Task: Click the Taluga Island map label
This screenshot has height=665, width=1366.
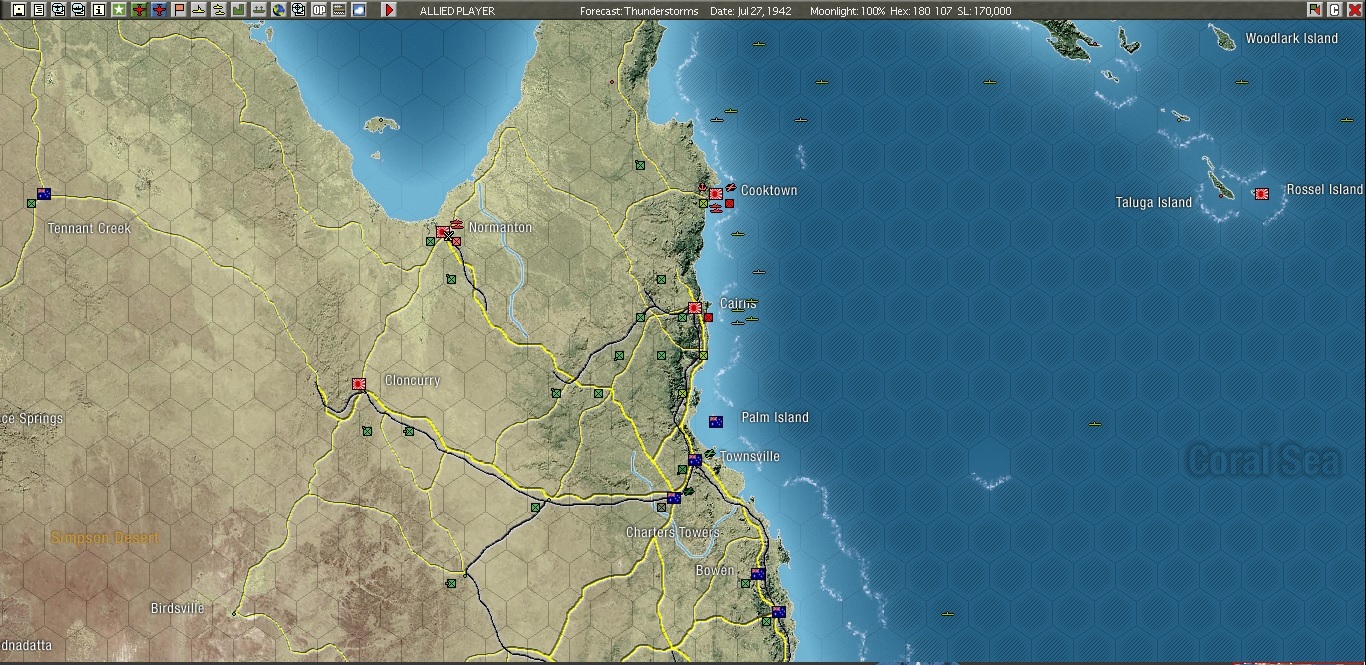Action: tap(1153, 202)
